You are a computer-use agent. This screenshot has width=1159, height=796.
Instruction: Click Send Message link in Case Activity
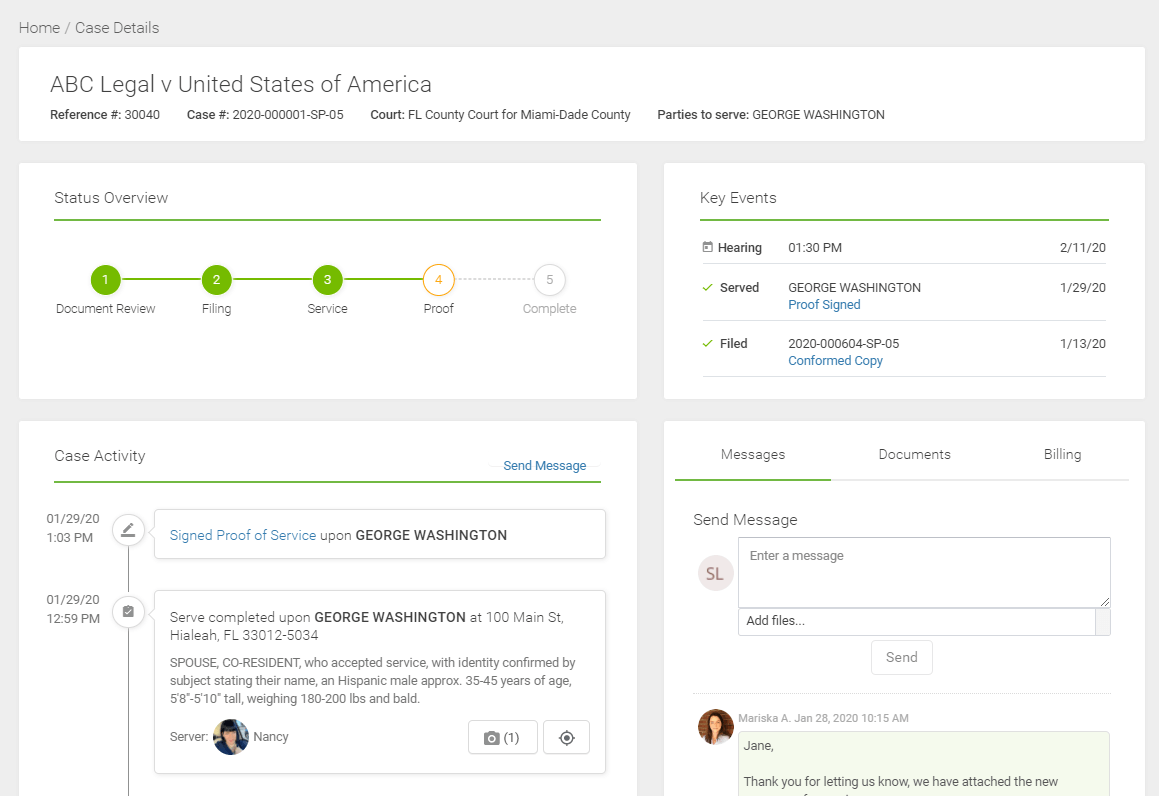point(544,466)
